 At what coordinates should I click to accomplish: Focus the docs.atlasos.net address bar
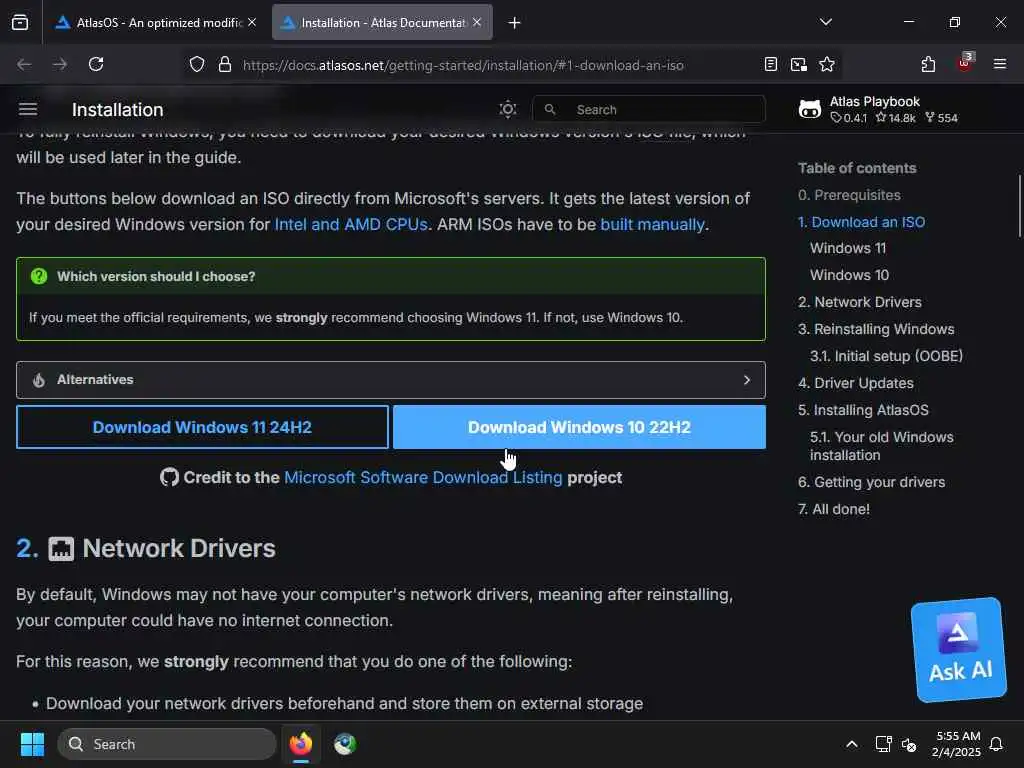[462, 65]
